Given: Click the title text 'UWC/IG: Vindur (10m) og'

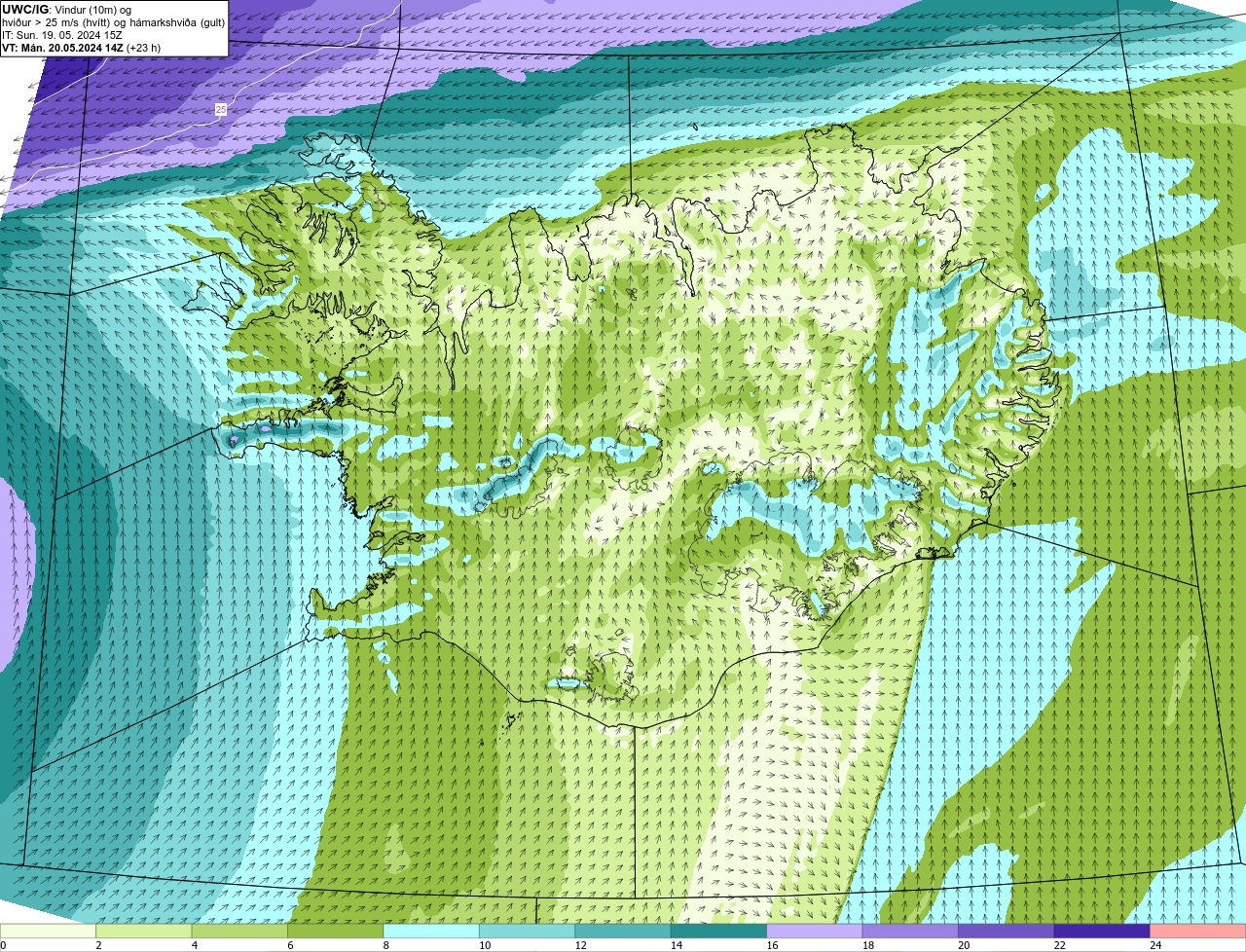Looking at the screenshot, I should [x=66, y=9].
